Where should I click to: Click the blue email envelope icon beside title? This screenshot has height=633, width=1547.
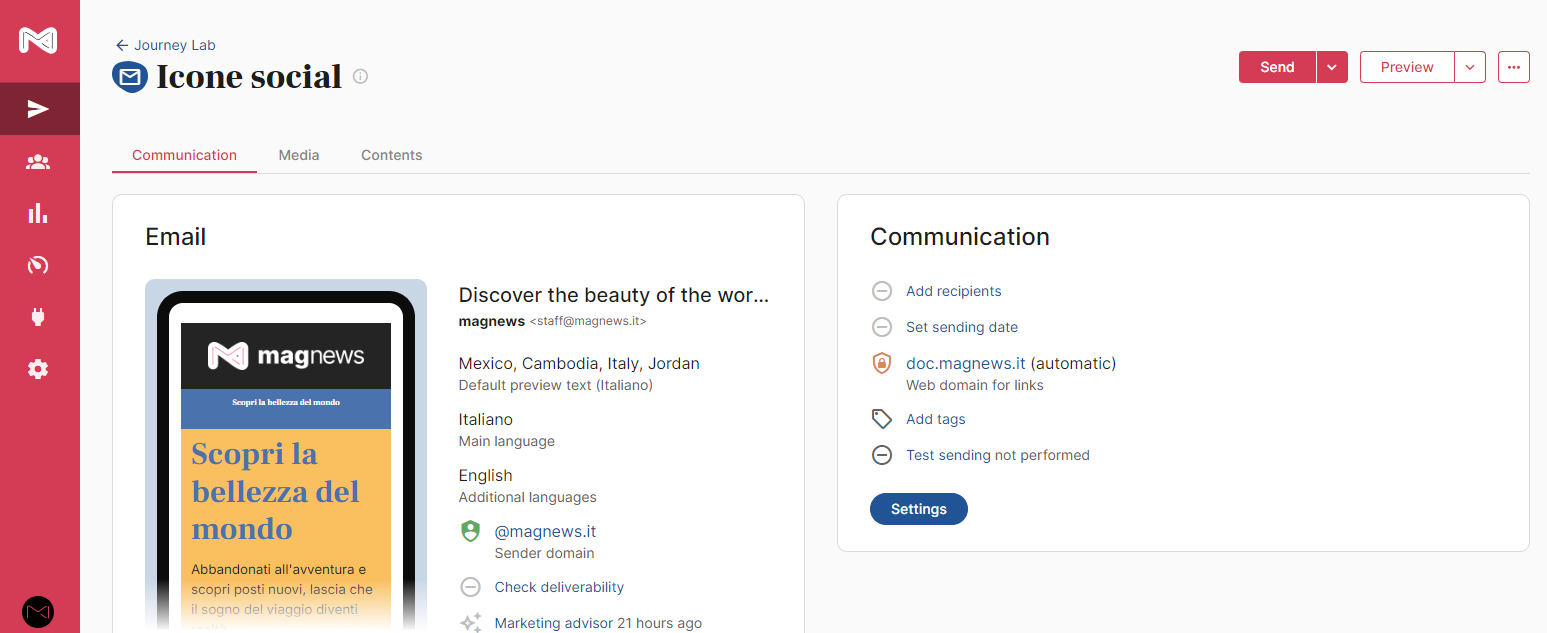tap(129, 77)
